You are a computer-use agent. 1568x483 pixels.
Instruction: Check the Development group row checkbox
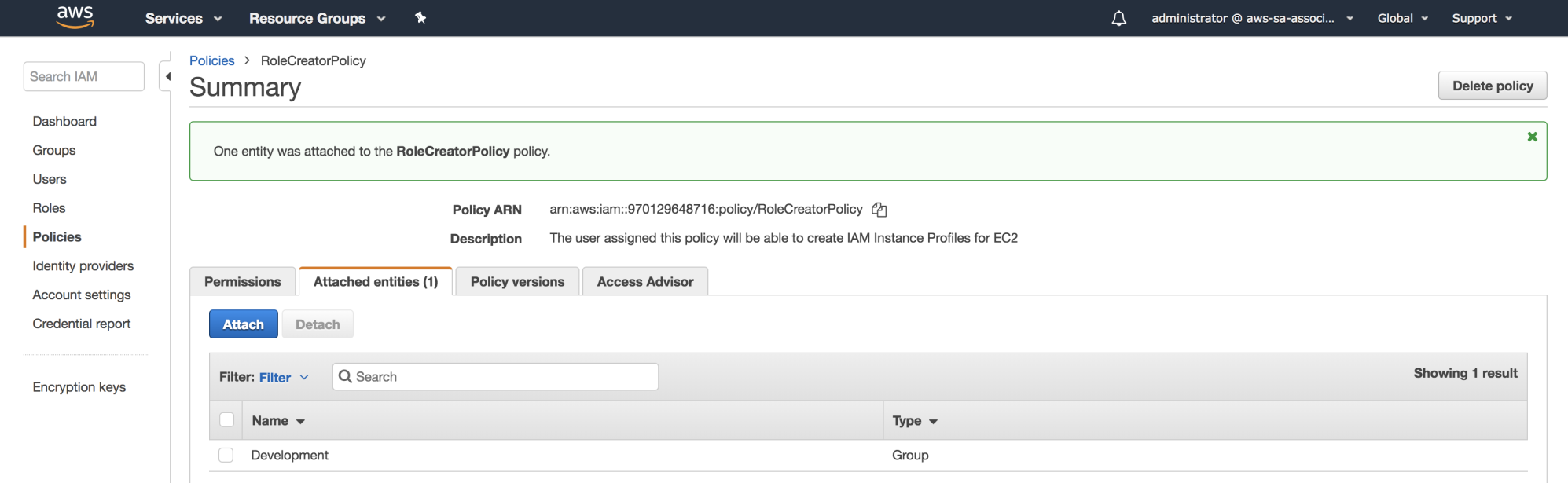pos(226,455)
